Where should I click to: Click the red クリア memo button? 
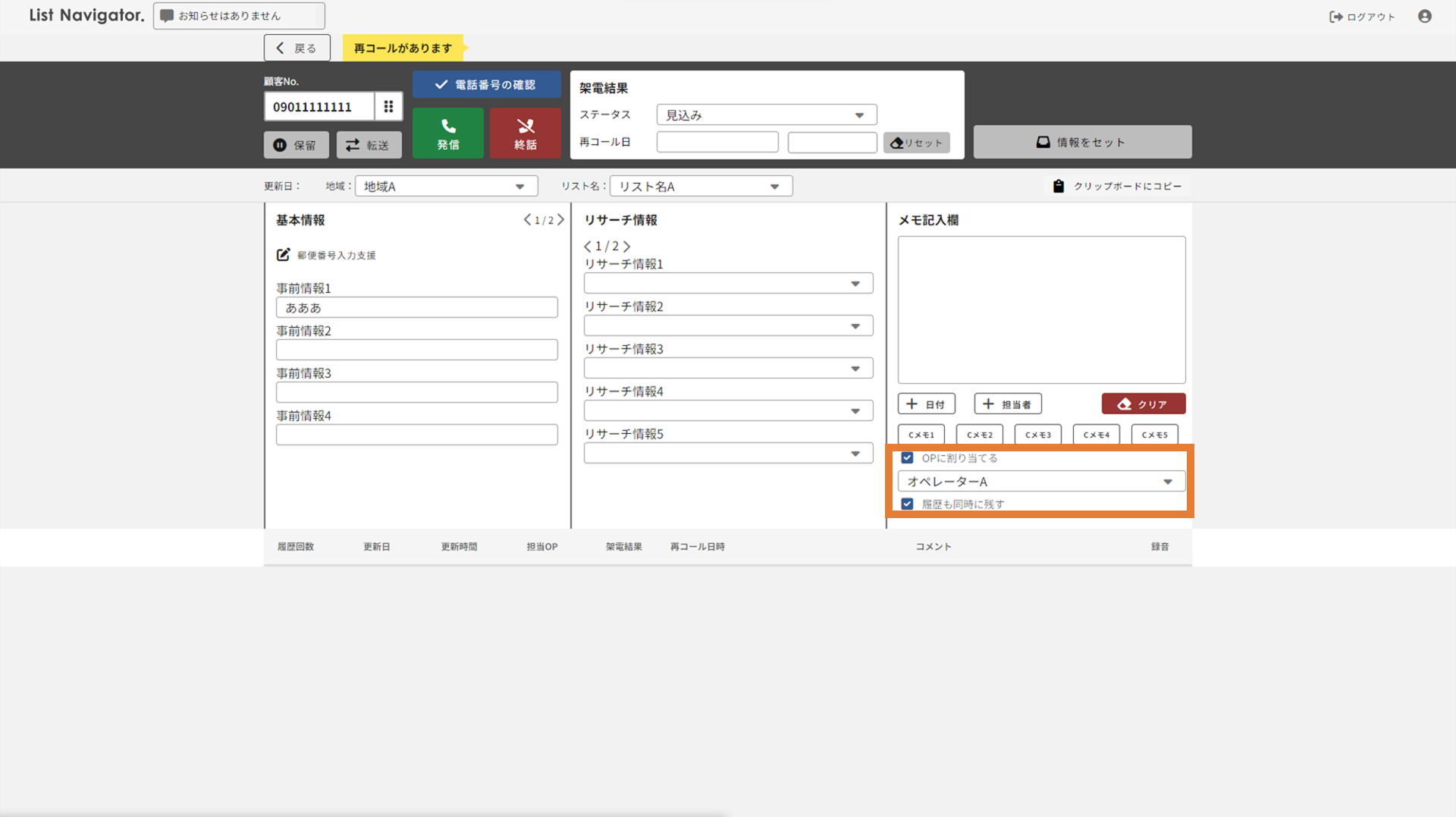[1143, 404]
